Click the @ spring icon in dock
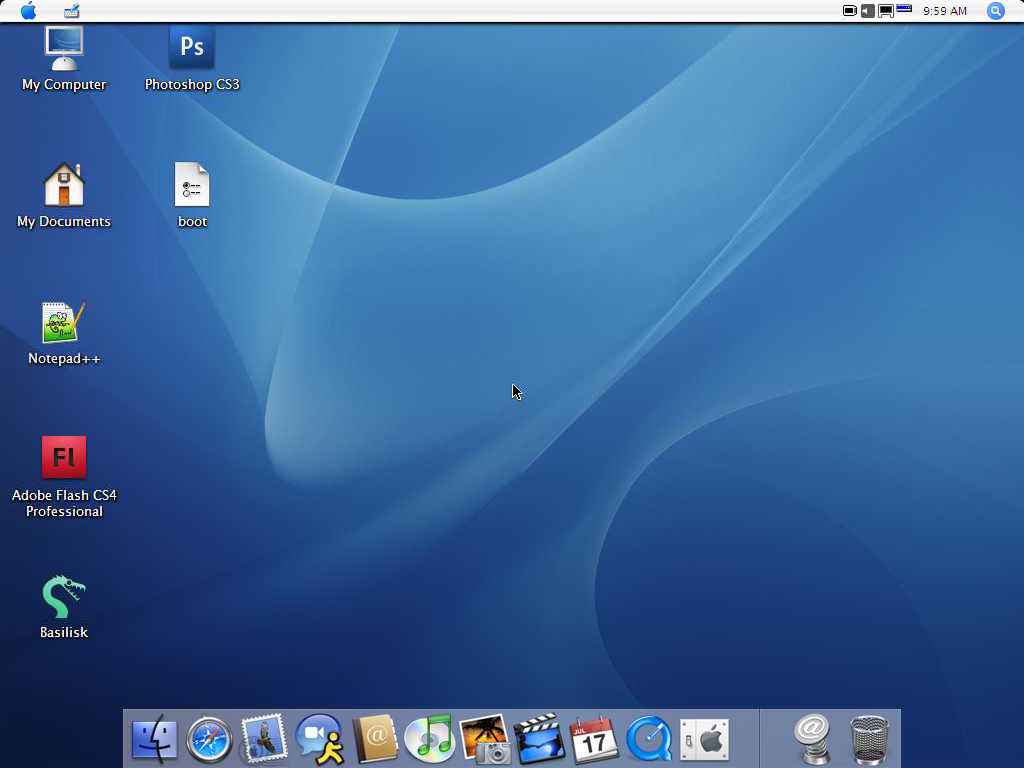Image resolution: width=1024 pixels, height=768 pixels. [814, 740]
